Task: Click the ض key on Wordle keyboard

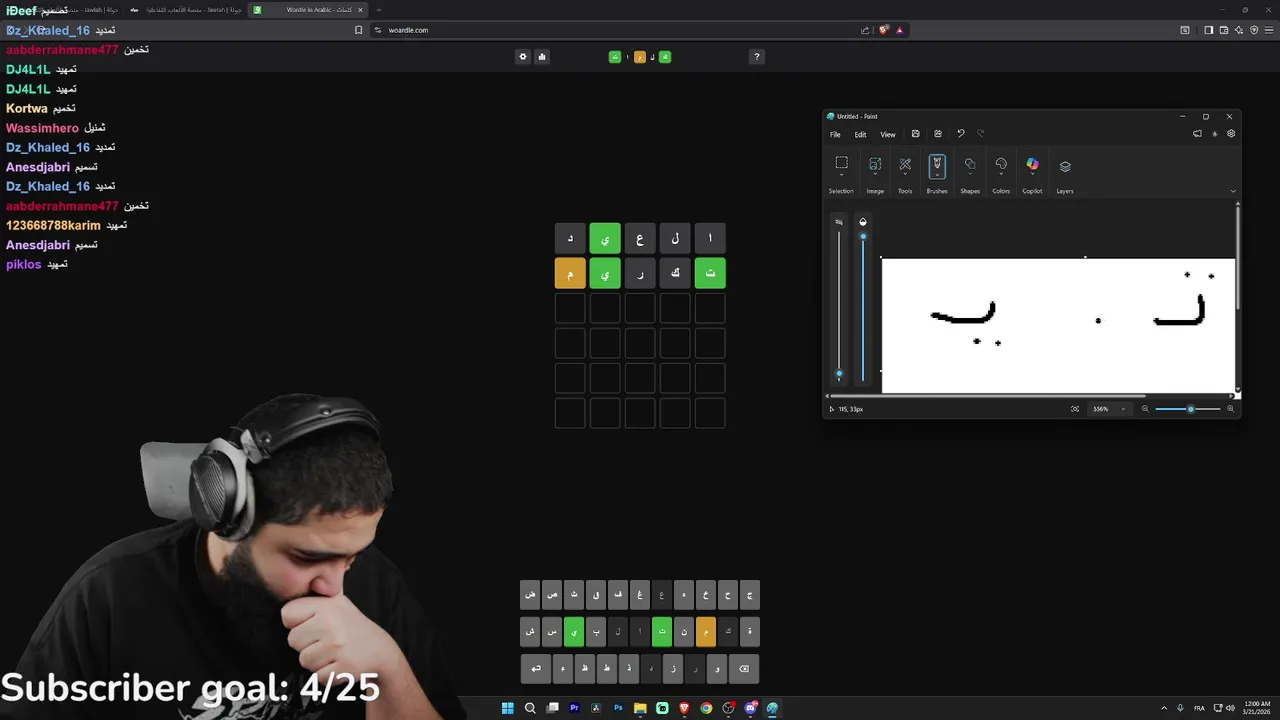Action: [530, 595]
